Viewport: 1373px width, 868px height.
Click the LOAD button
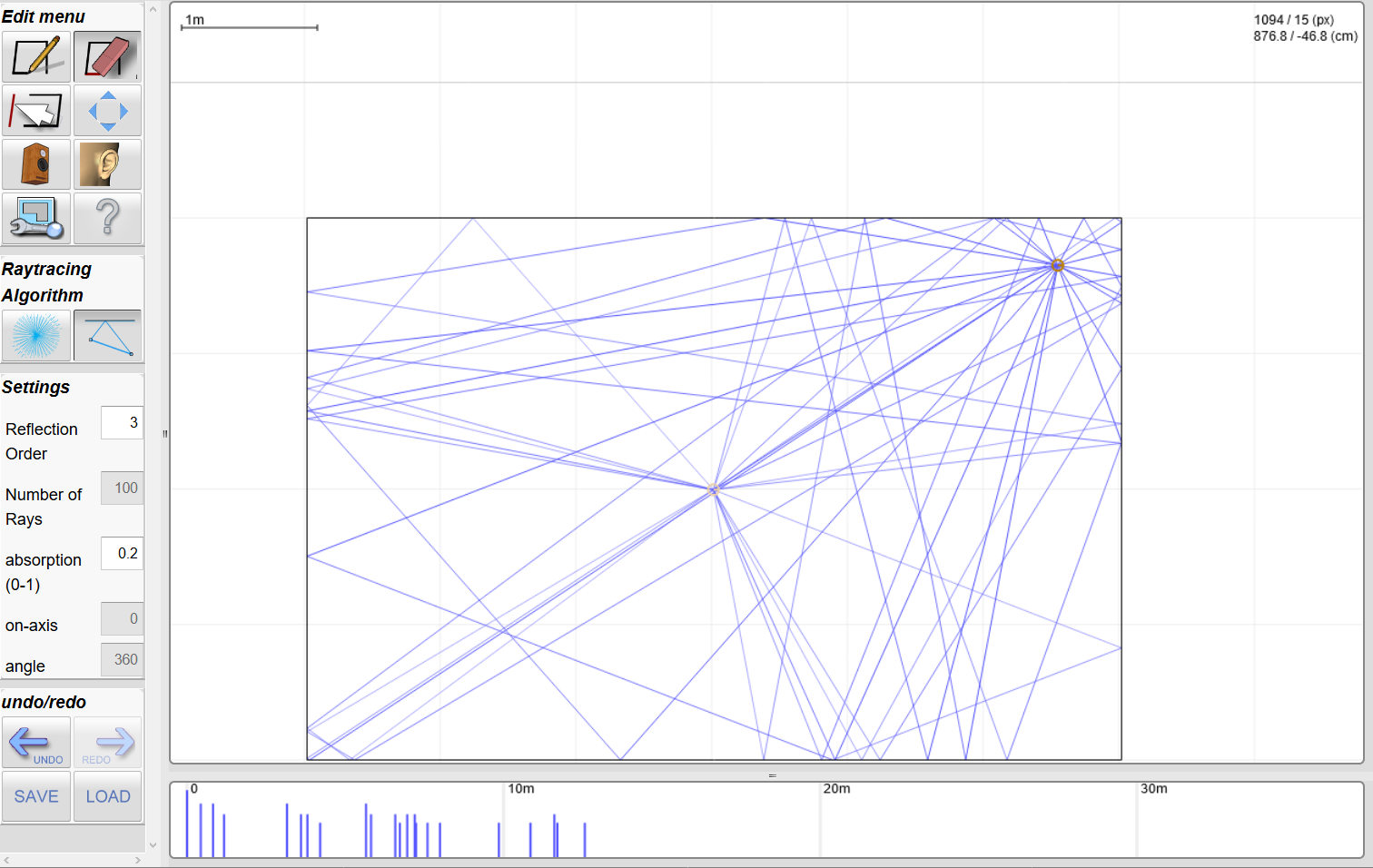point(107,796)
